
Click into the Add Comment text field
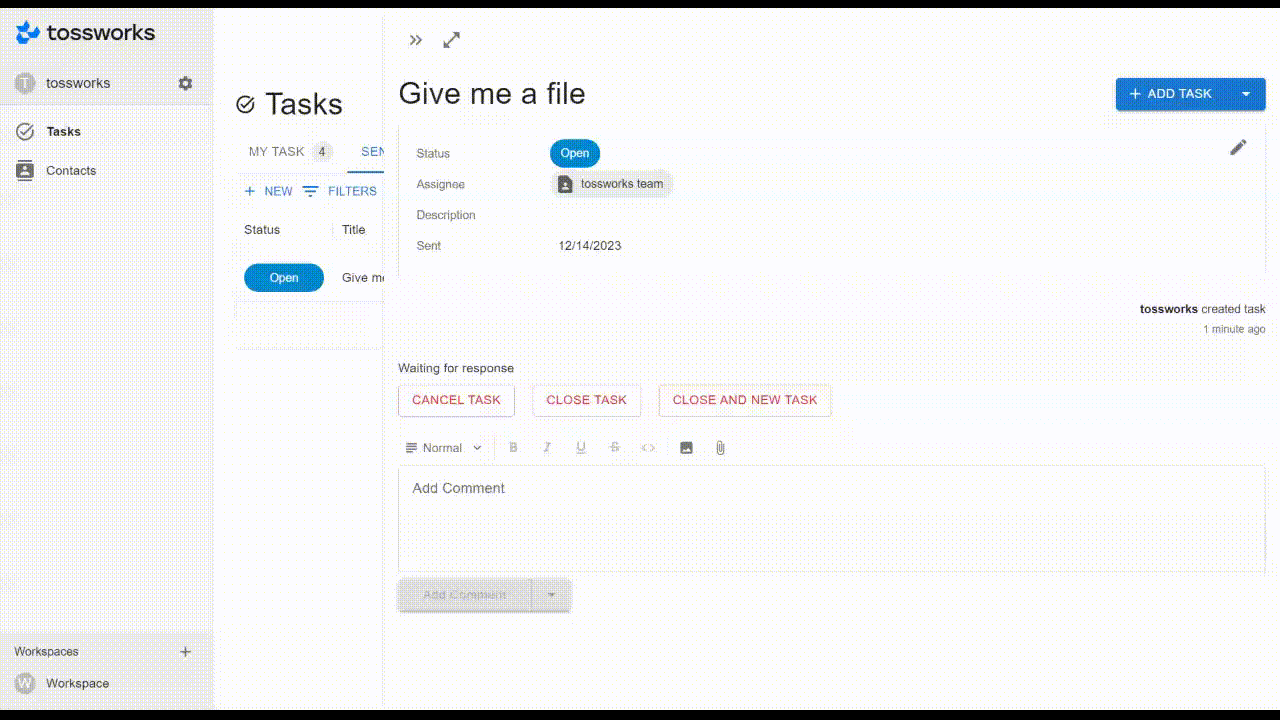click(x=830, y=518)
